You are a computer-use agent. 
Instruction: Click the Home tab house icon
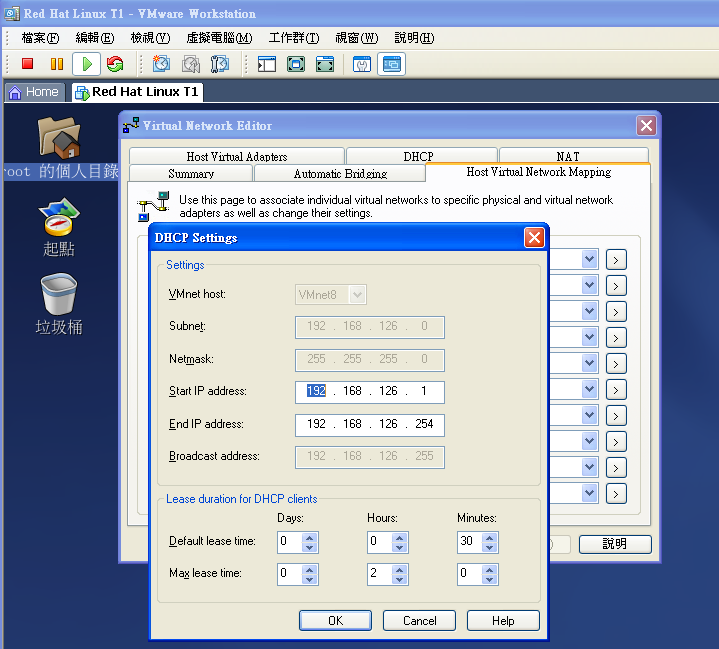[15, 92]
